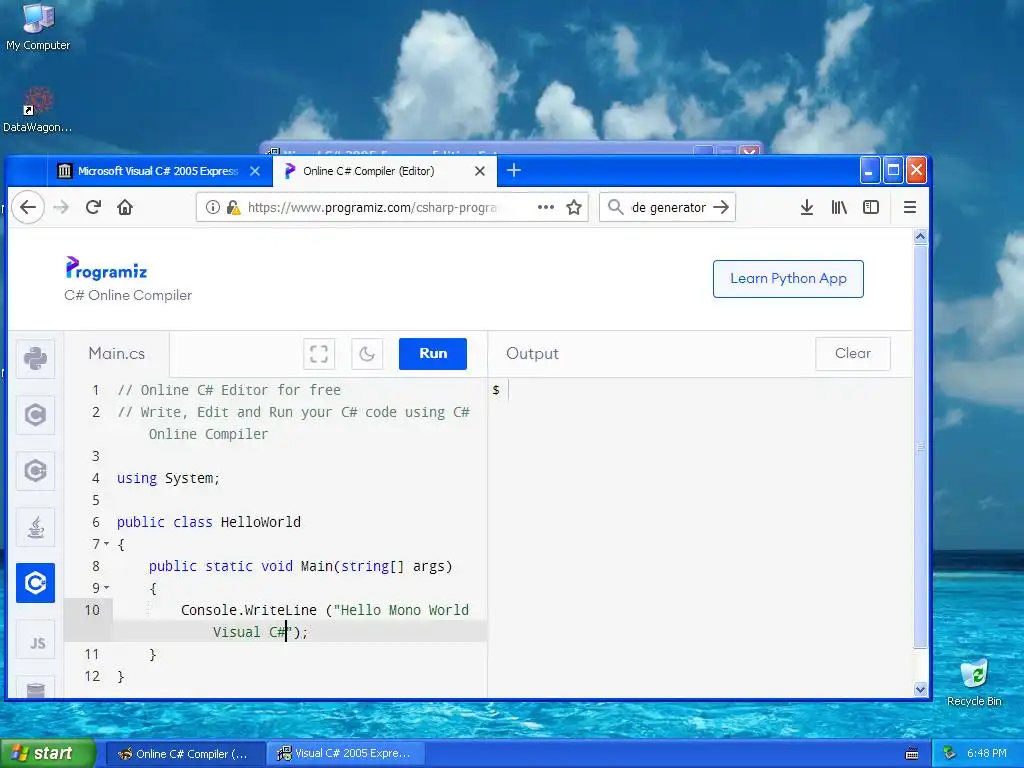Click the page vertical scrollbar thumb

pyautogui.click(x=921, y=447)
